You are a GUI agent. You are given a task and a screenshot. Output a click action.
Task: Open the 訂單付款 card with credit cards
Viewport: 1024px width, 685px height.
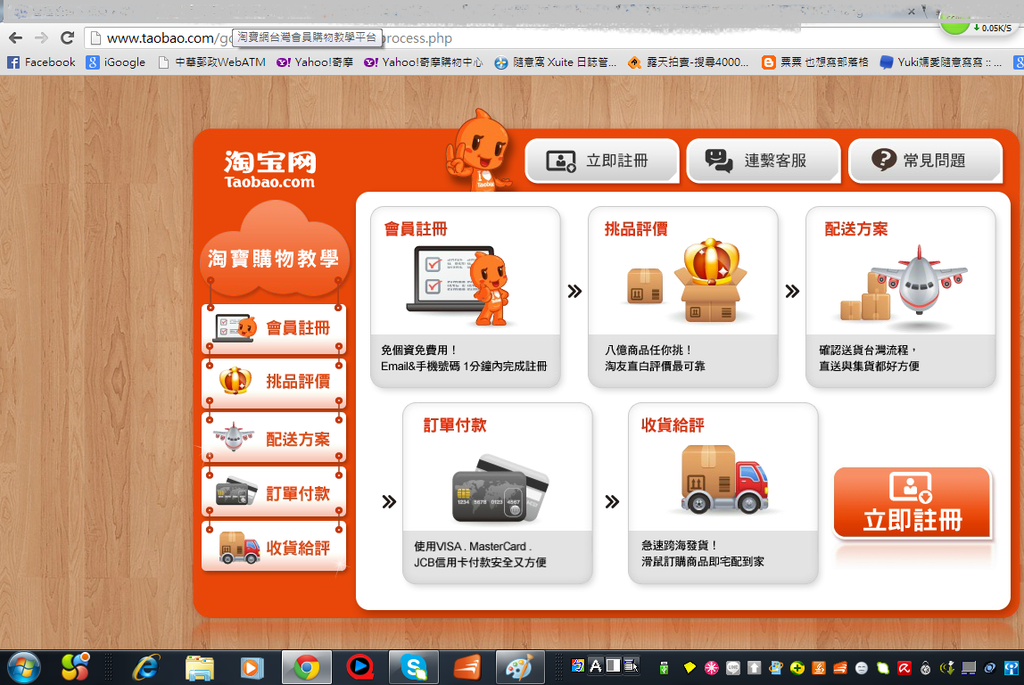[x=498, y=493]
